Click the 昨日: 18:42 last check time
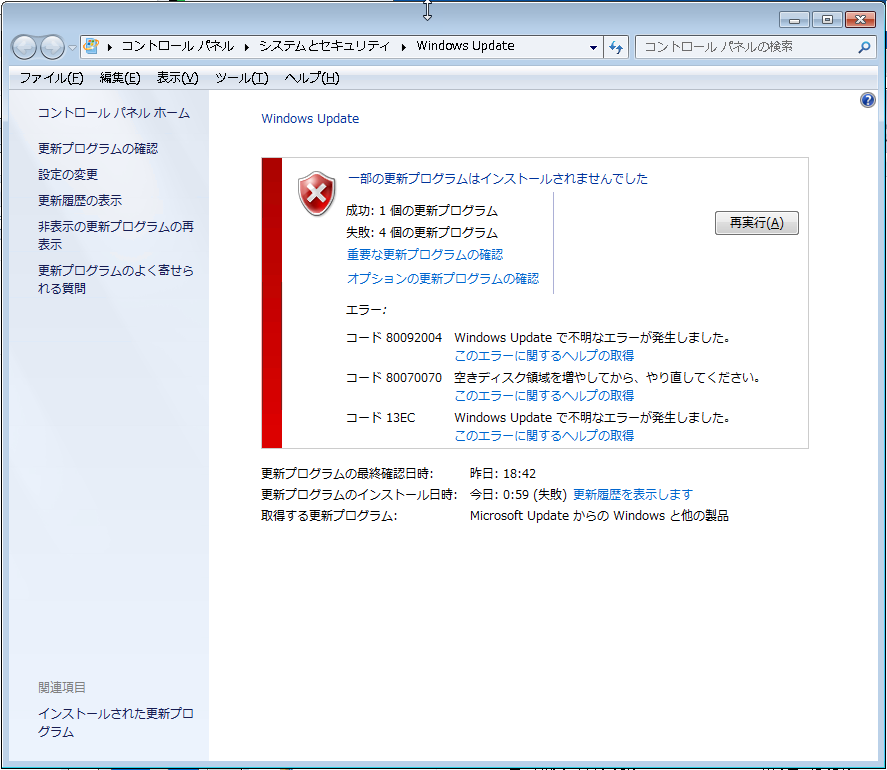 tap(502, 474)
